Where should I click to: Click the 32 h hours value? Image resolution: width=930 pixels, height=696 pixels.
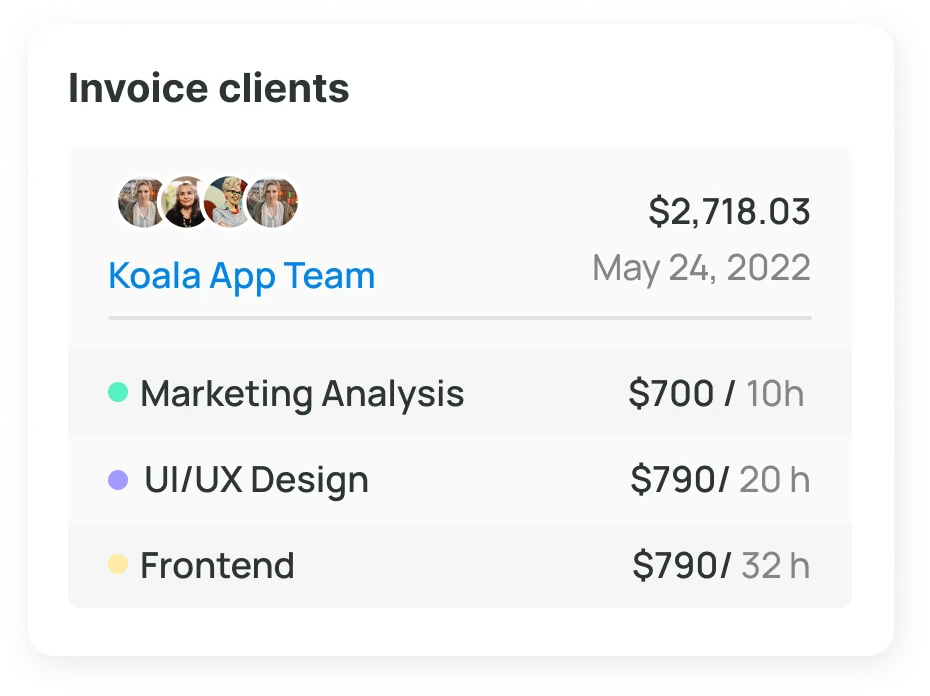tap(776, 565)
